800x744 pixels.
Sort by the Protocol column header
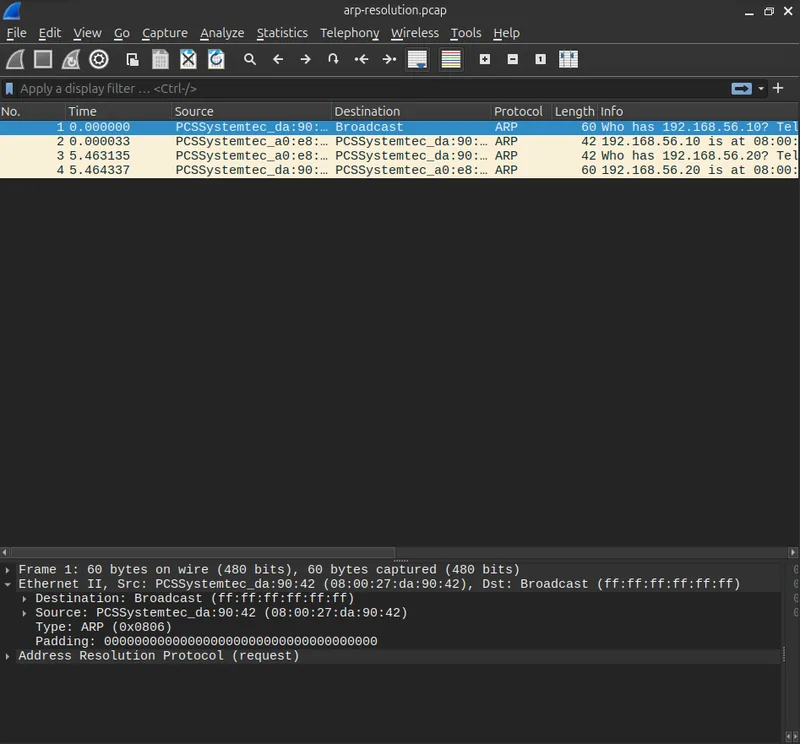[x=521, y=111]
